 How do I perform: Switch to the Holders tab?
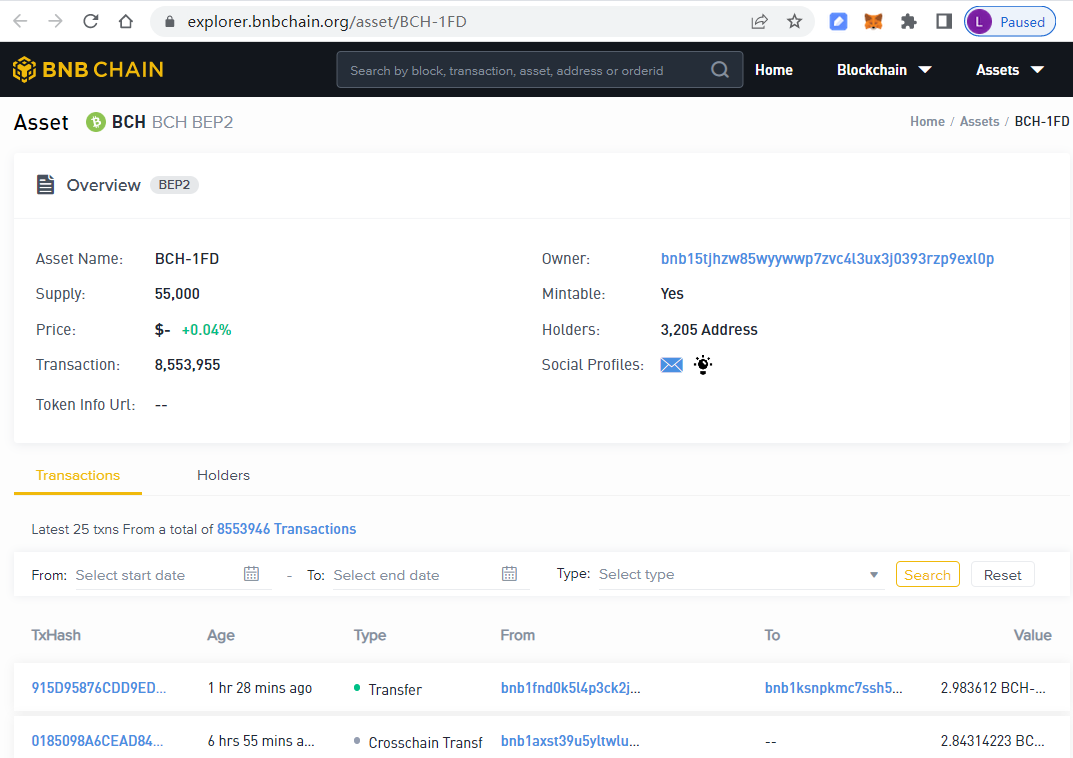point(223,475)
